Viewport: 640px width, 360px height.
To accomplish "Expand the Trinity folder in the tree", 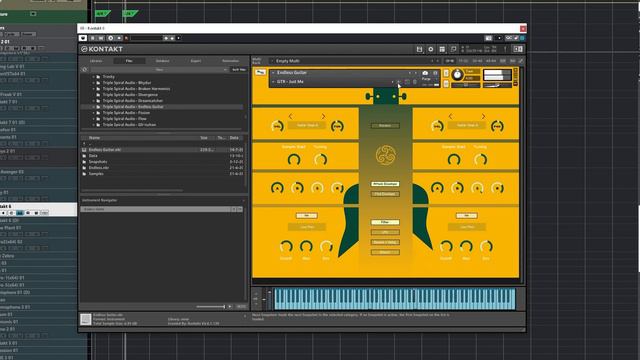I will pos(94,77).
